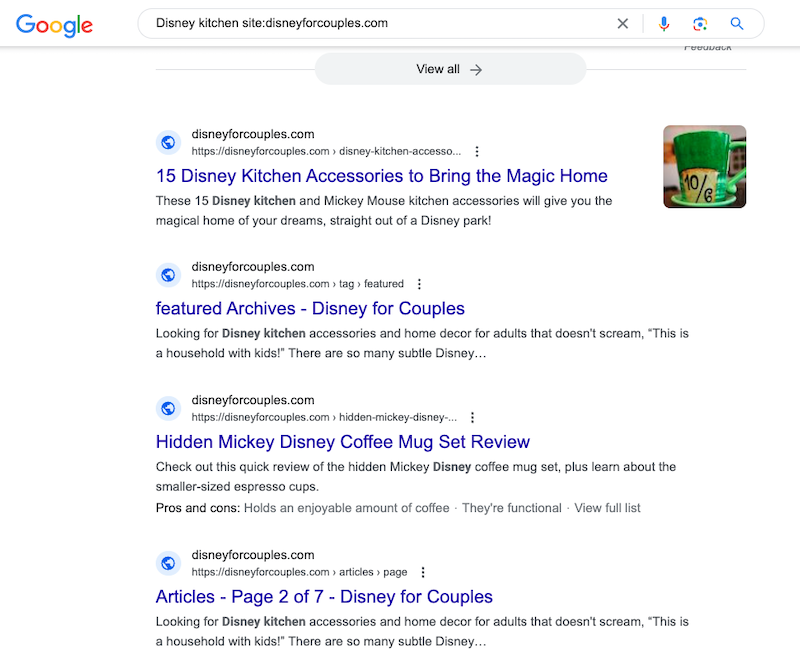Click the favicon beside the Hidden Mickey result
This screenshot has width=800, height=658.
coord(168,408)
